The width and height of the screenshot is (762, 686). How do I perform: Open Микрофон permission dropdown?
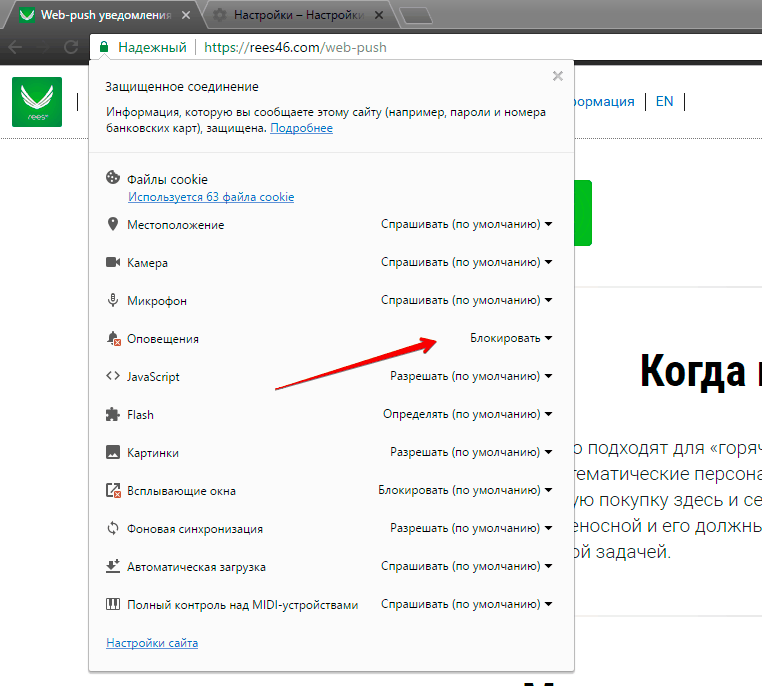point(467,300)
